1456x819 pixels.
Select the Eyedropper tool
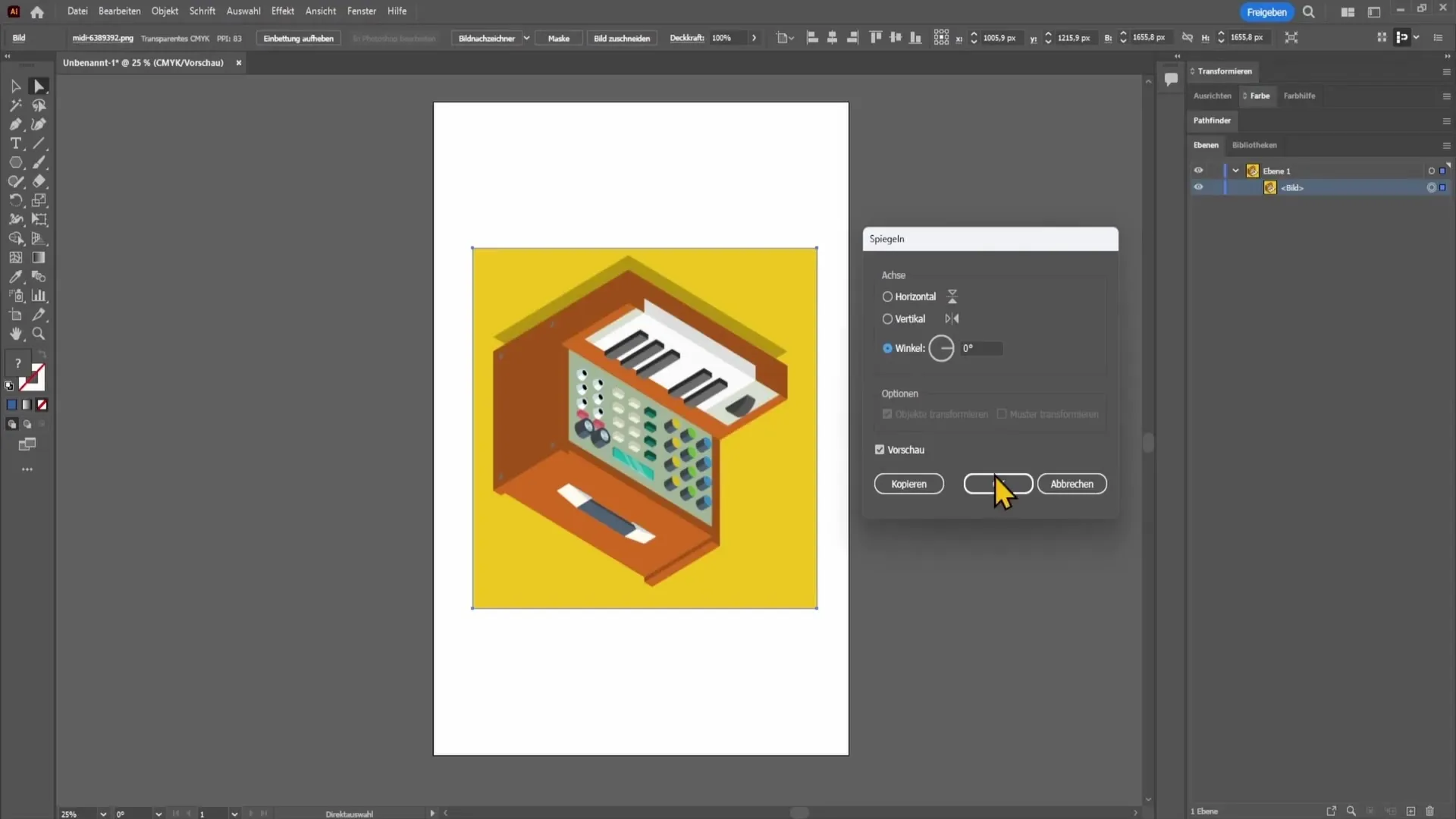pyautogui.click(x=15, y=277)
